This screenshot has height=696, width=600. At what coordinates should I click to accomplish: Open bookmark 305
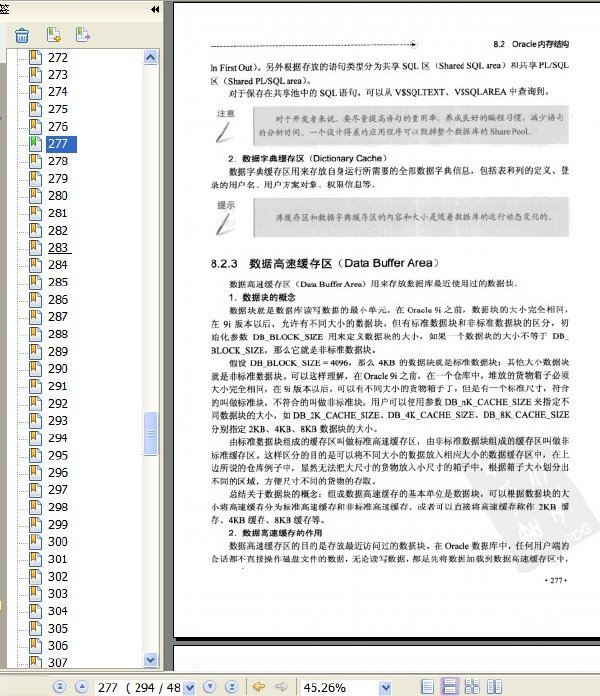pos(58,629)
